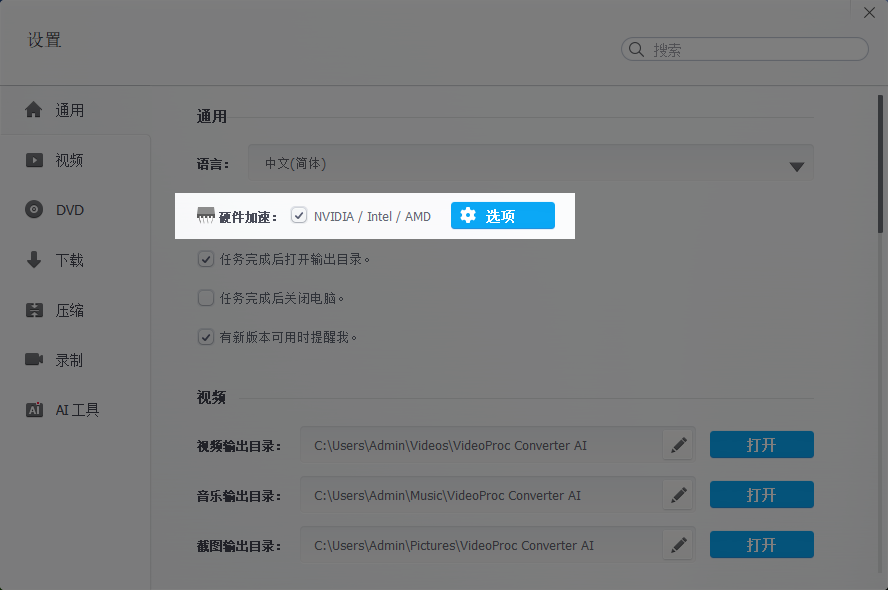Click the AI icon beside AI 工具
888x590 pixels.
pyautogui.click(x=34, y=409)
